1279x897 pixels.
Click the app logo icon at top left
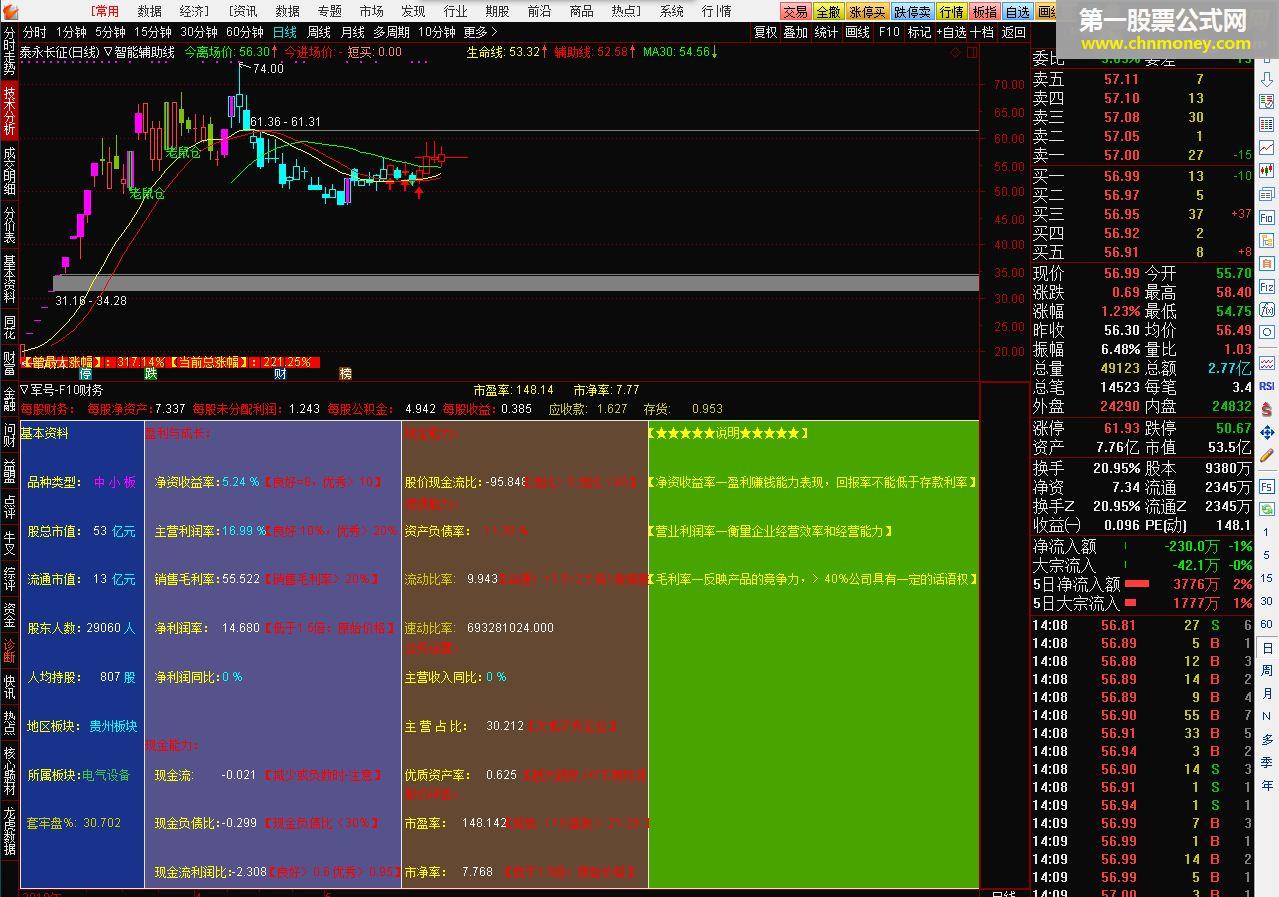coord(9,11)
